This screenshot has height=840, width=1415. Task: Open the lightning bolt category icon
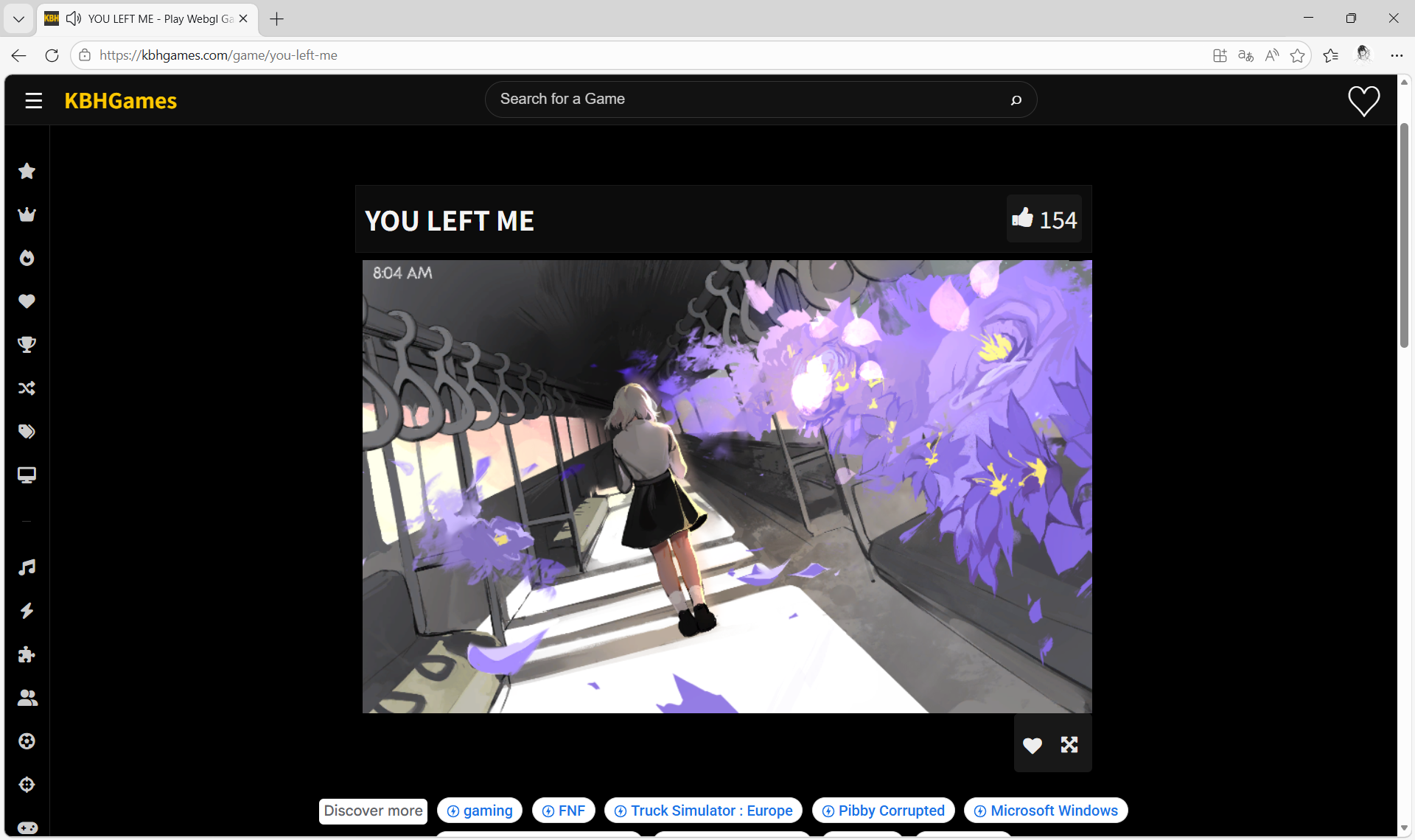click(x=27, y=611)
